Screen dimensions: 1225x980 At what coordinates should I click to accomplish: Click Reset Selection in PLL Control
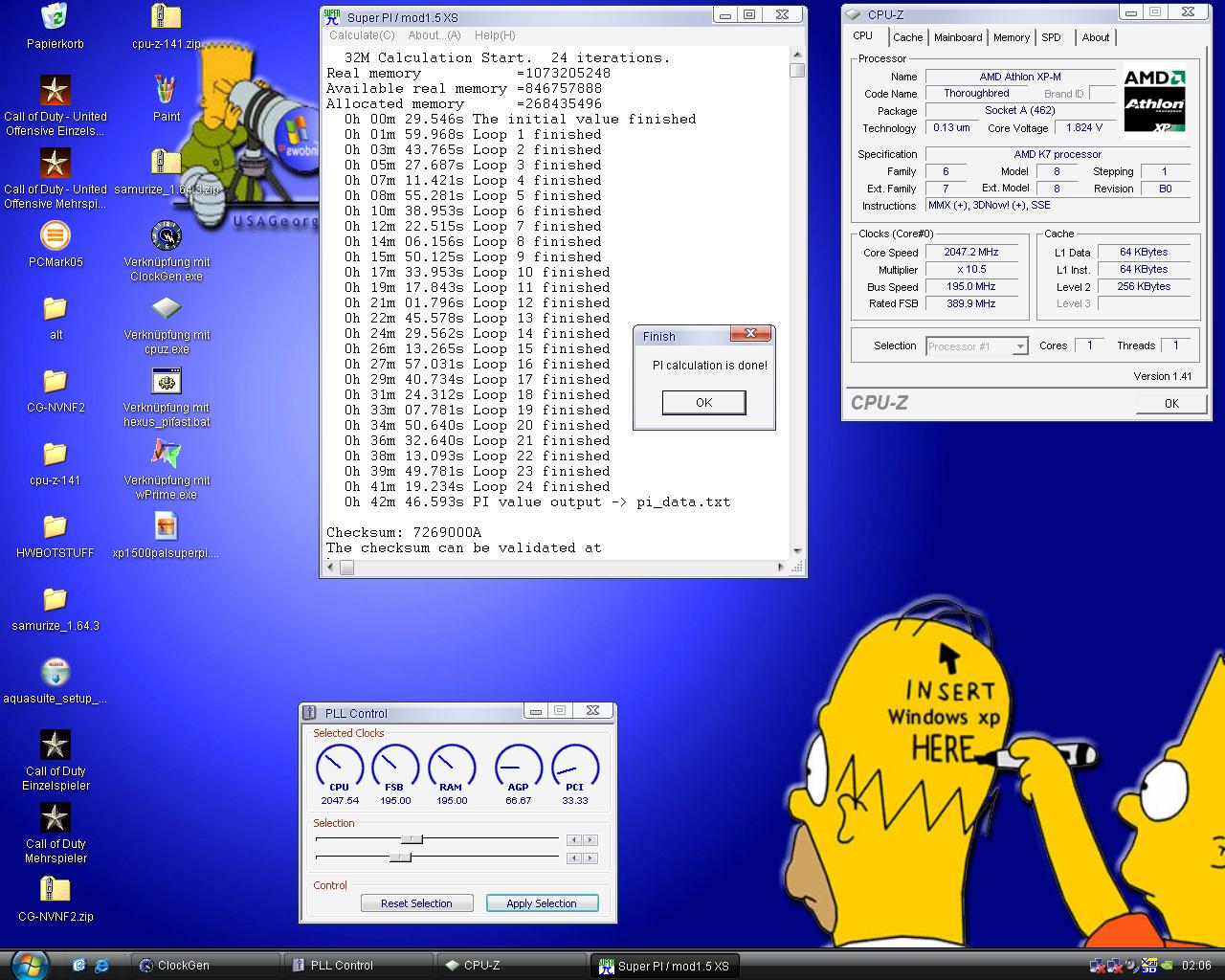click(x=416, y=903)
